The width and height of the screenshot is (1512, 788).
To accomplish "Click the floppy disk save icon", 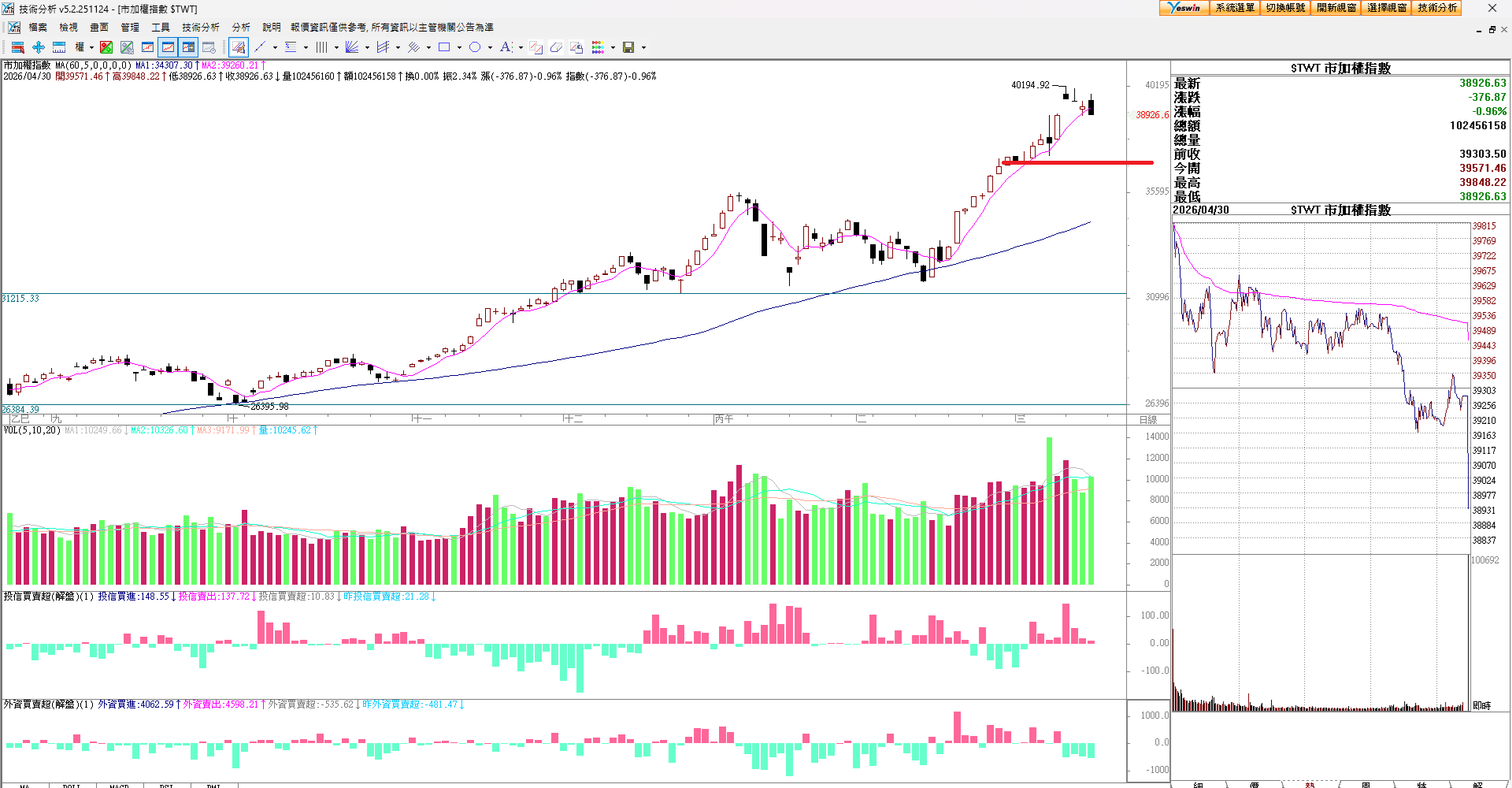I will (628, 47).
